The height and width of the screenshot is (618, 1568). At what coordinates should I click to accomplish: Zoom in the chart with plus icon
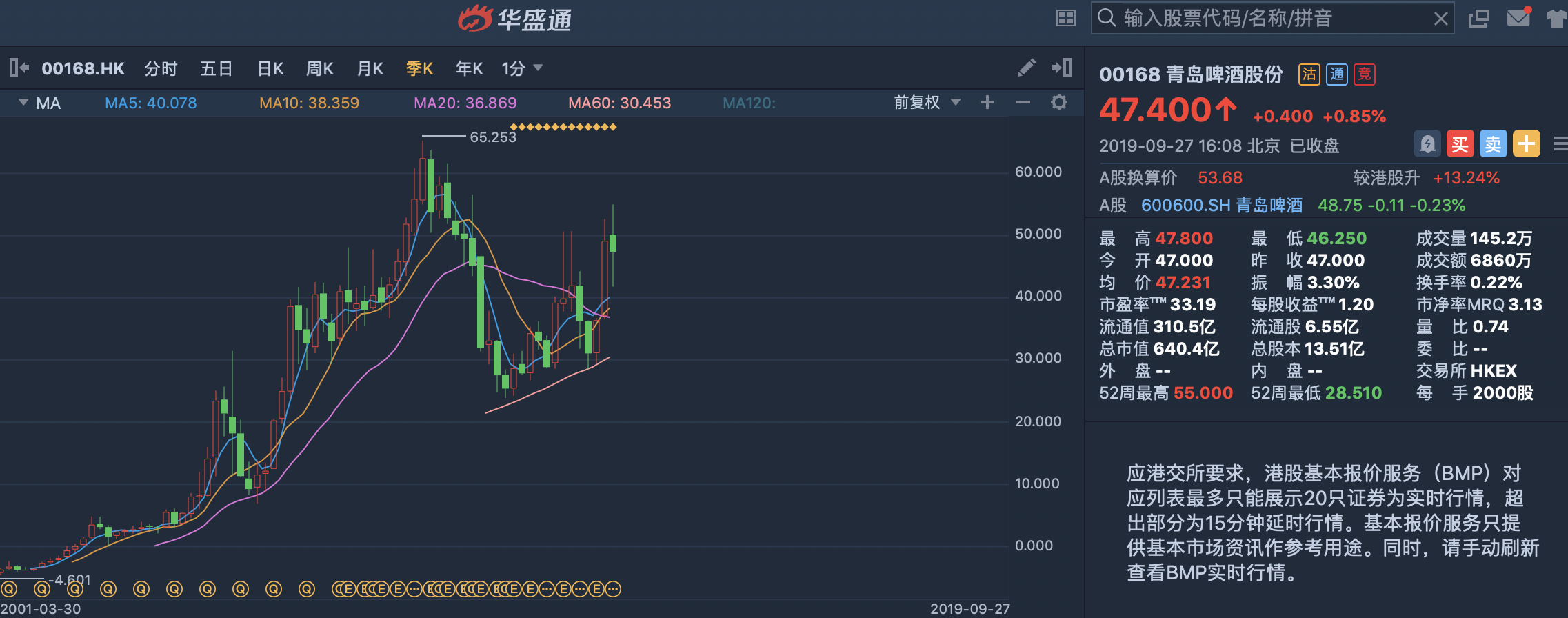click(x=987, y=103)
